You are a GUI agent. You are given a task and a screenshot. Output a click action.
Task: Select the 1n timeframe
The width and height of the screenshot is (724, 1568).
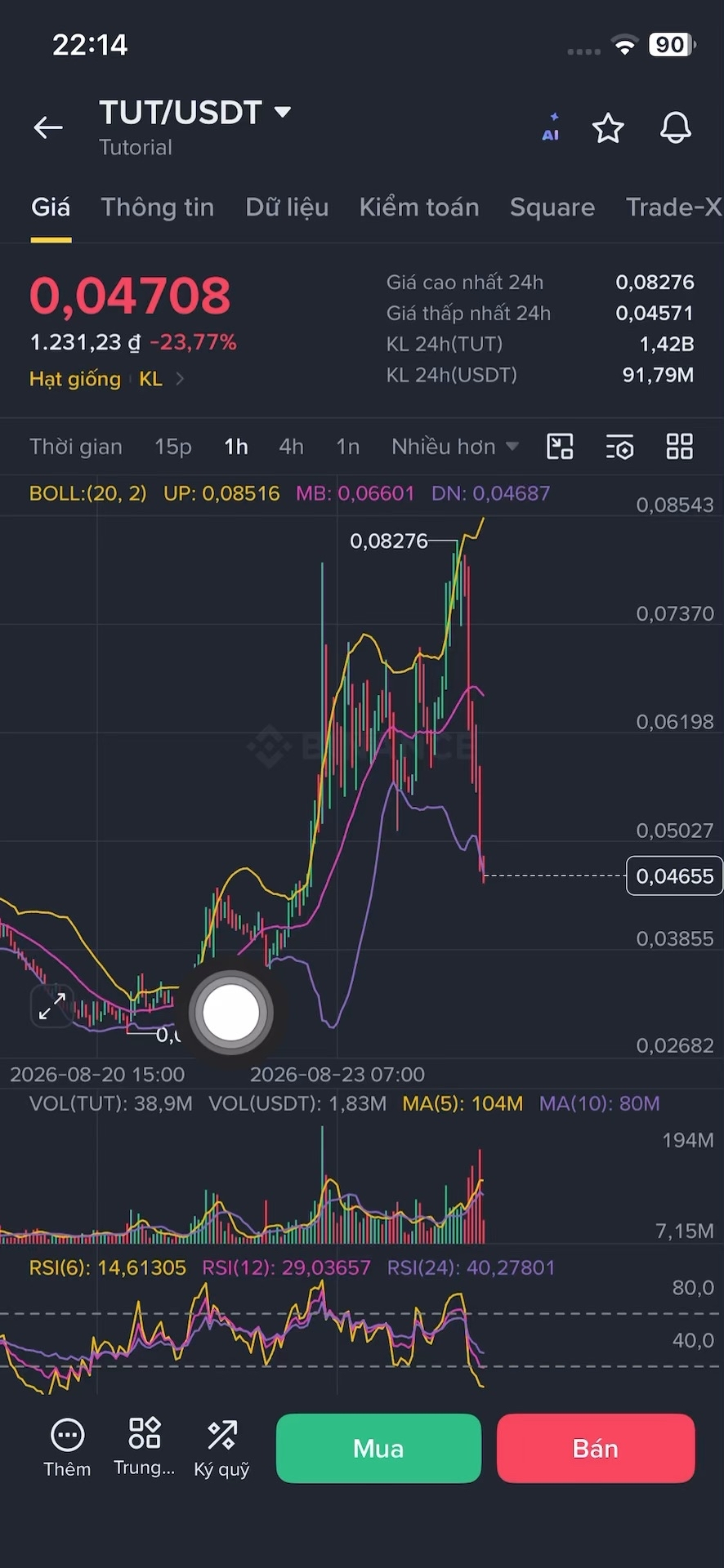pyautogui.click(x=348, y=447)
